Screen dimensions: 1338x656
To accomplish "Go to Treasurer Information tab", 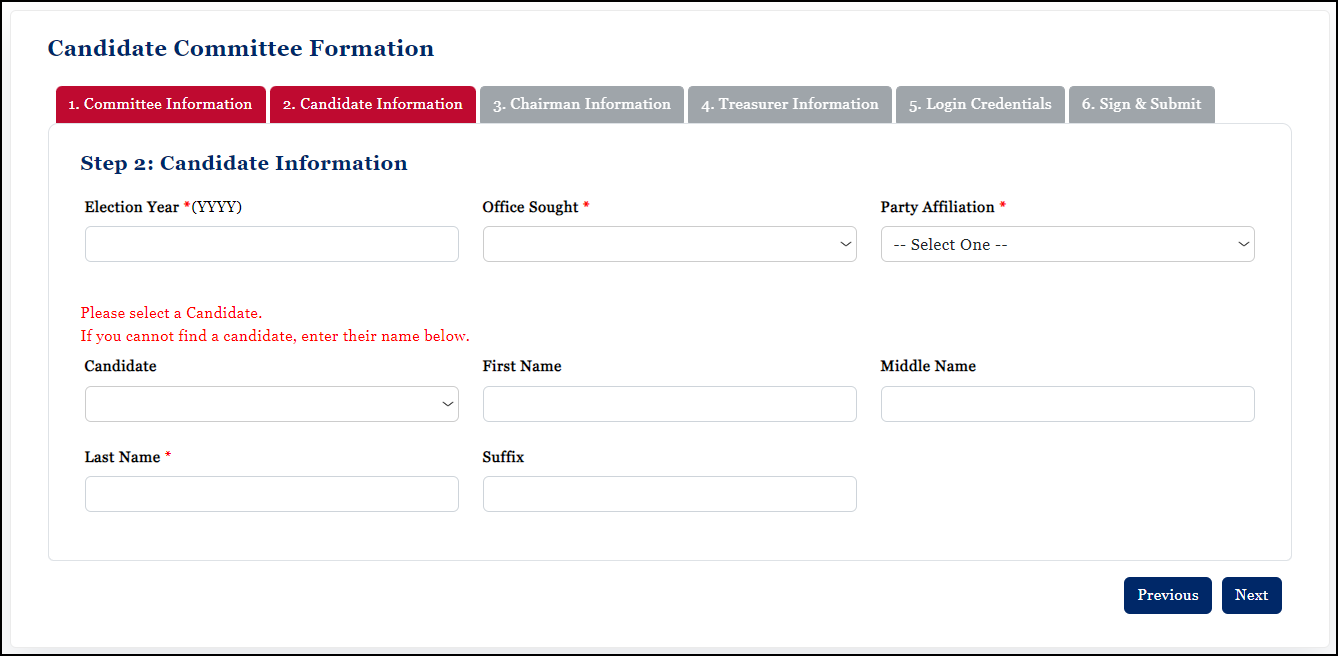I will tap(789, 104).
